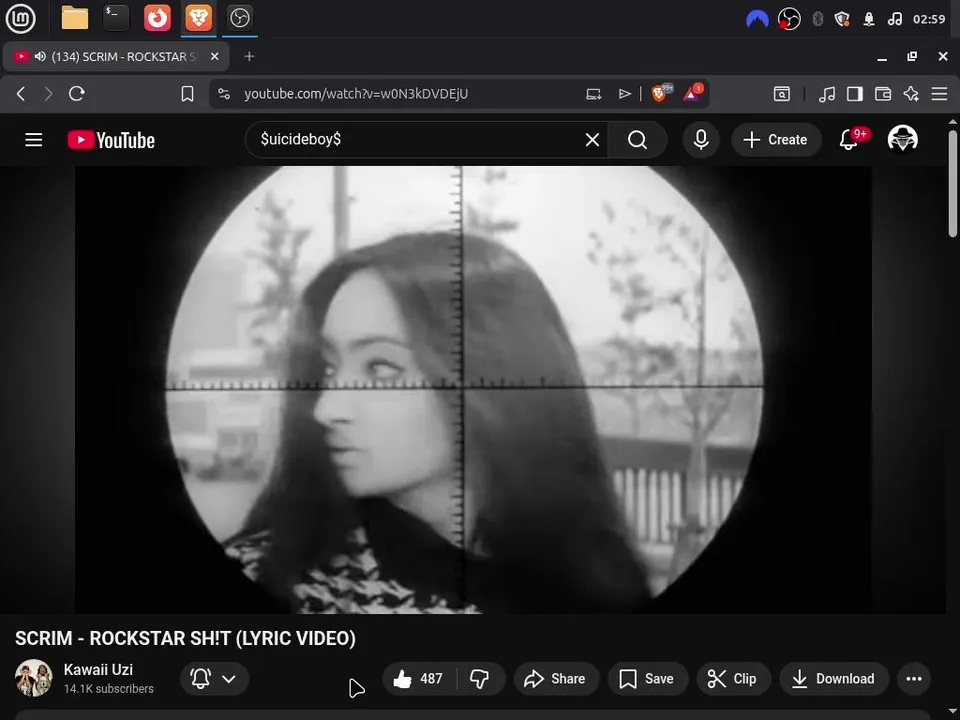
Task: Search with your voice microphone button
Action: tap(701, 140)
